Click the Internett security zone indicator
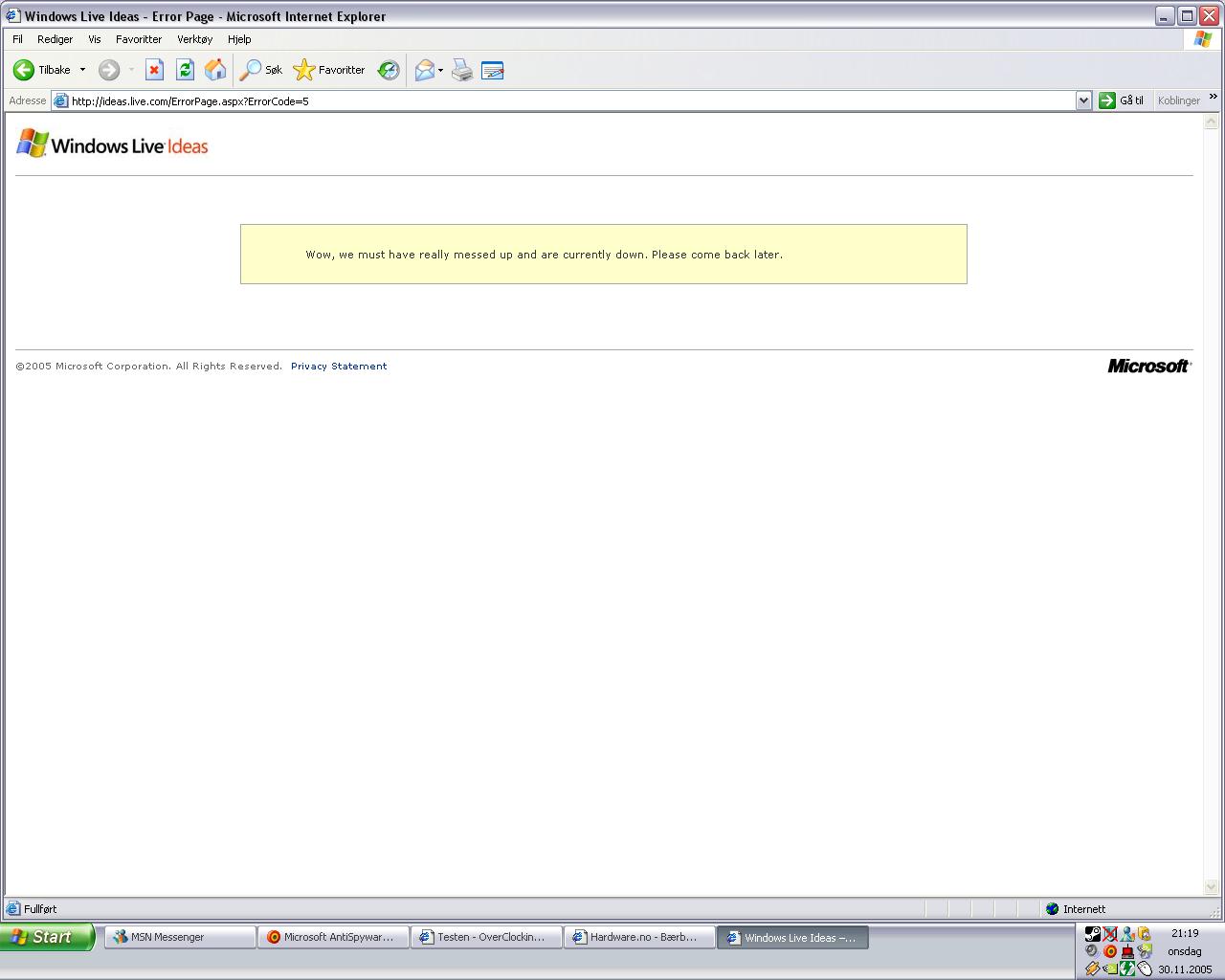Screen dimensions: 1225x980 (x=1076, y=909)
